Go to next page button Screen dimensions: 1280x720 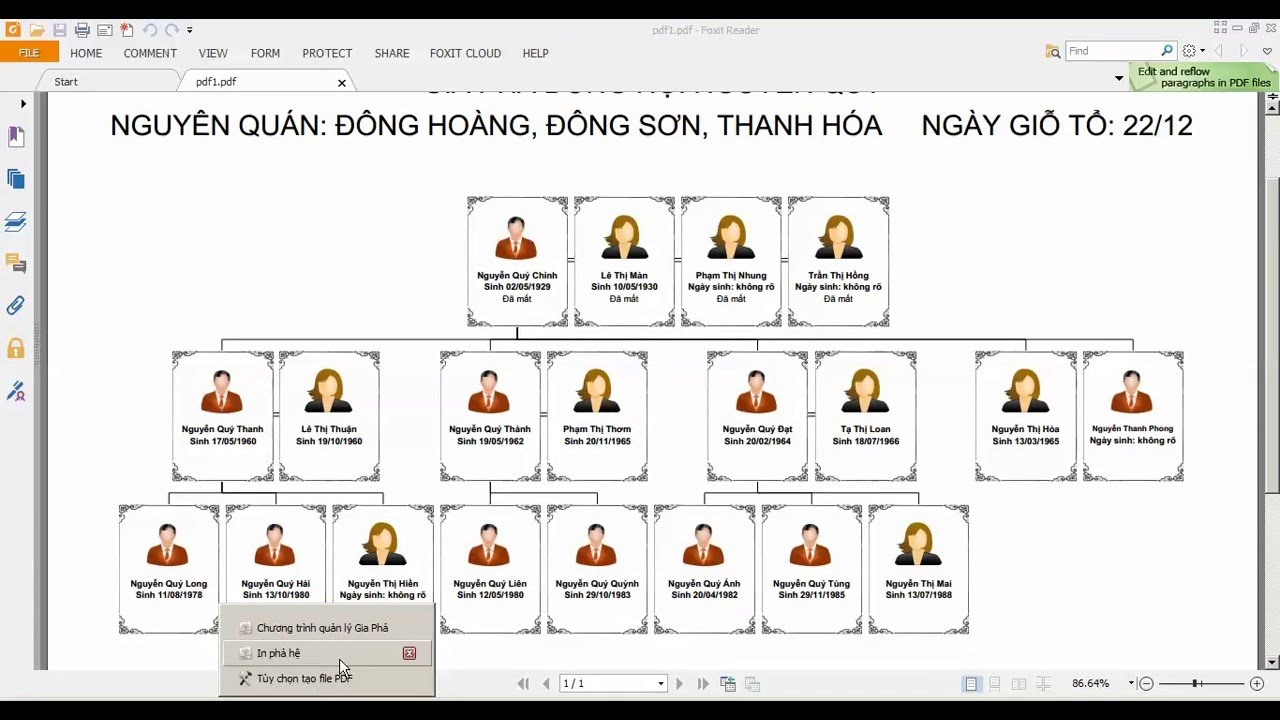(680, 684)
